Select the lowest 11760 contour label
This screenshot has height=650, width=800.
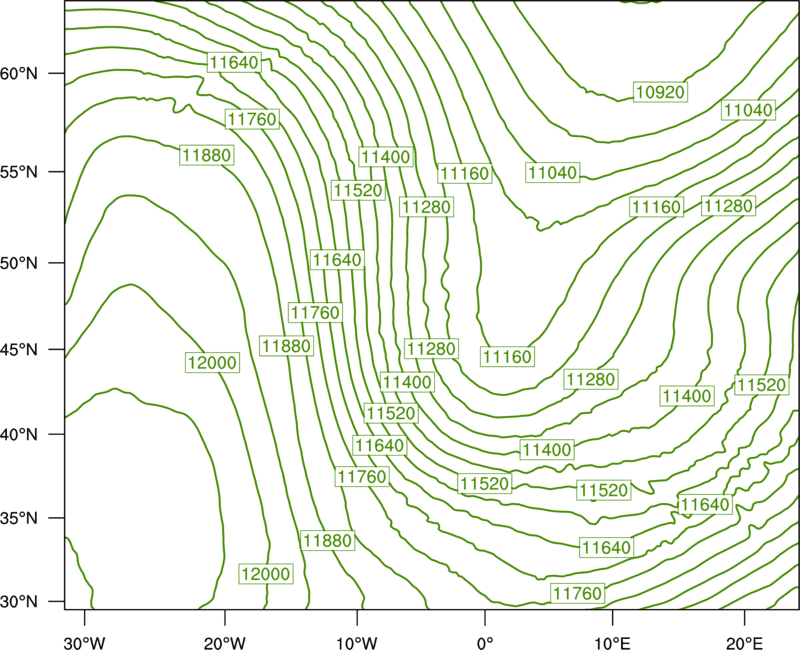tap(578, 593)
